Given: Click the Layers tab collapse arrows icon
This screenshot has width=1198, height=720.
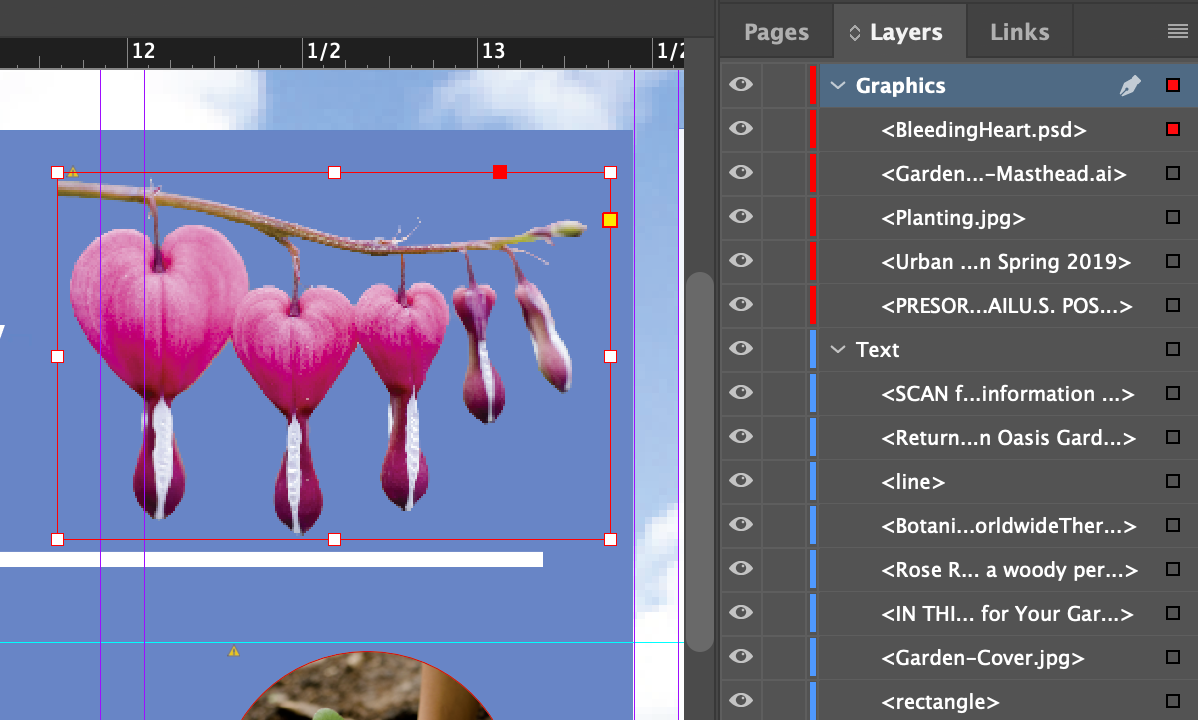Looking at the screenshot, I should [855, 32].
